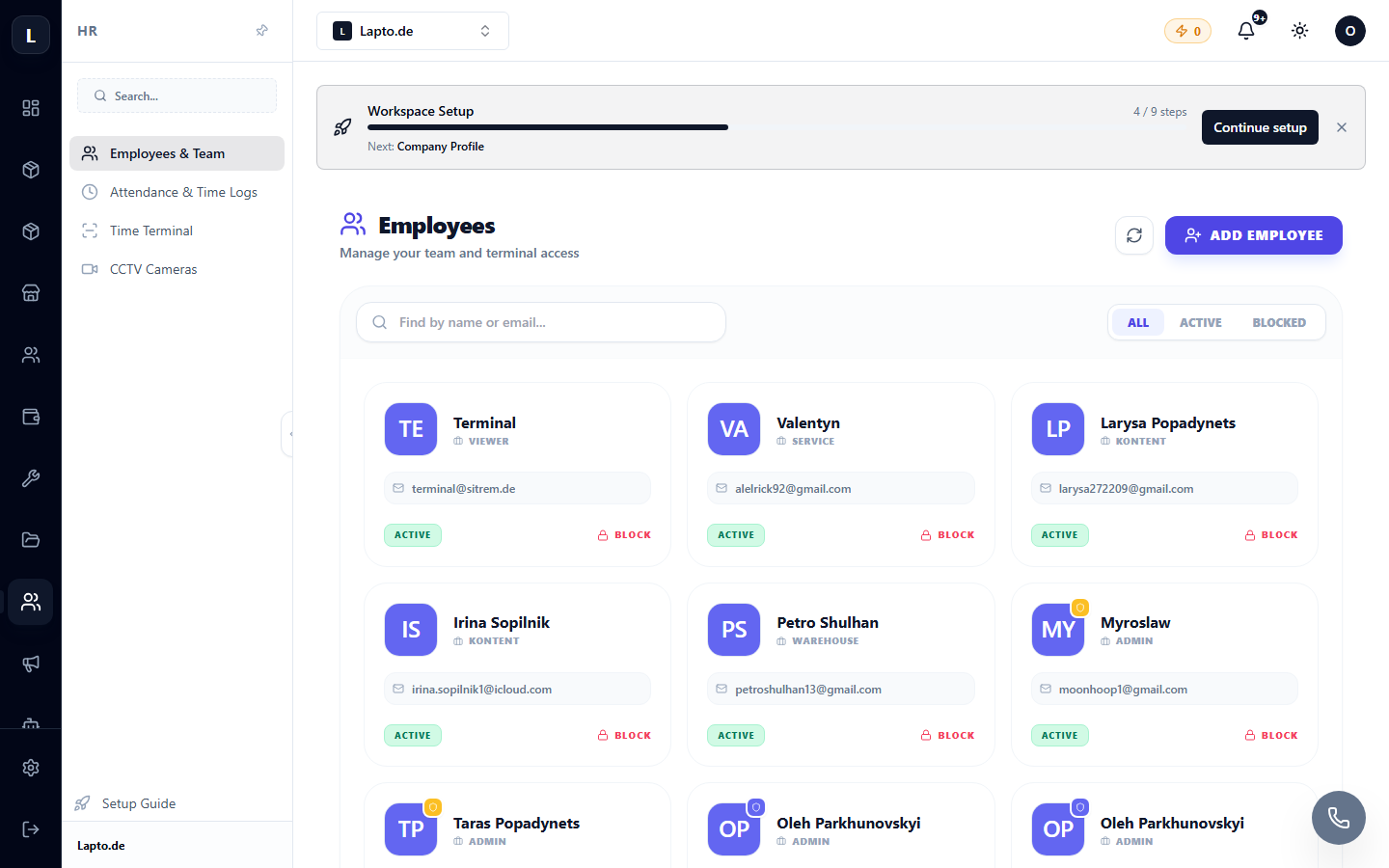Click the ACTIVE status badge on Terminal card
This screenshot has height=868, width=1389.
[413, 535]
